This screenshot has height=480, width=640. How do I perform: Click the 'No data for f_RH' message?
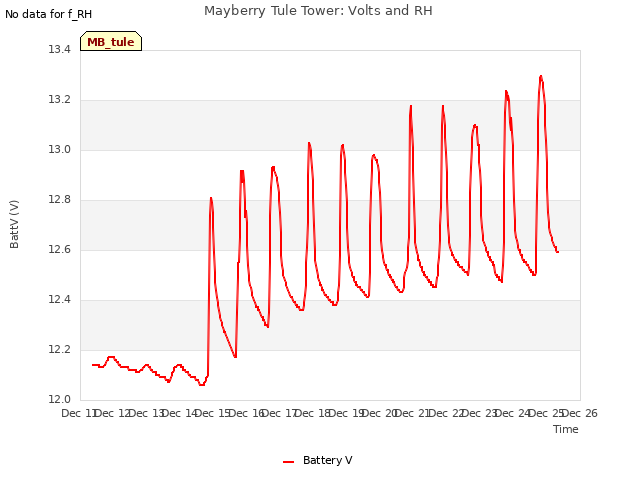(x=49, y=14)
